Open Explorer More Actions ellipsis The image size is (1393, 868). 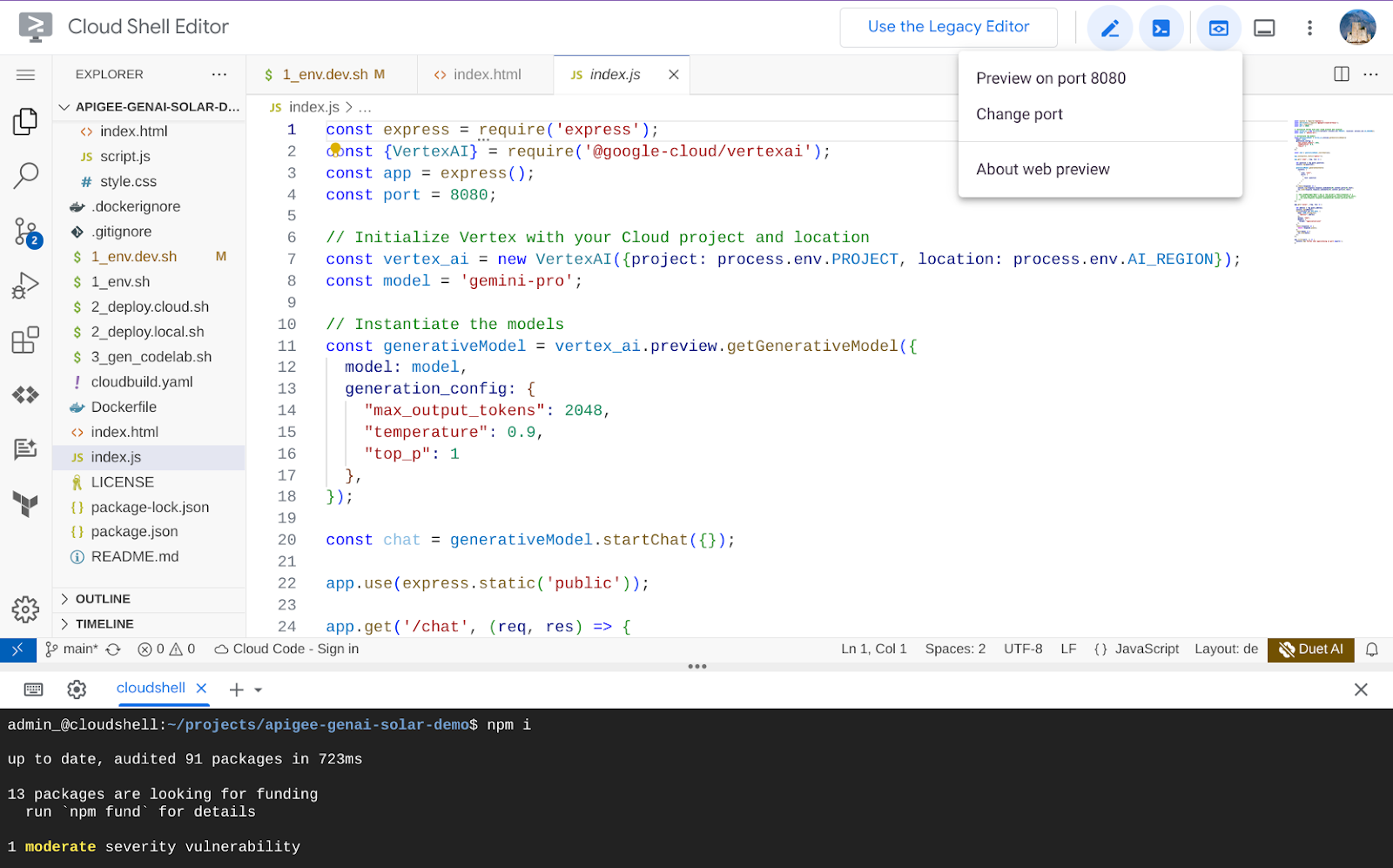(219, 74)
